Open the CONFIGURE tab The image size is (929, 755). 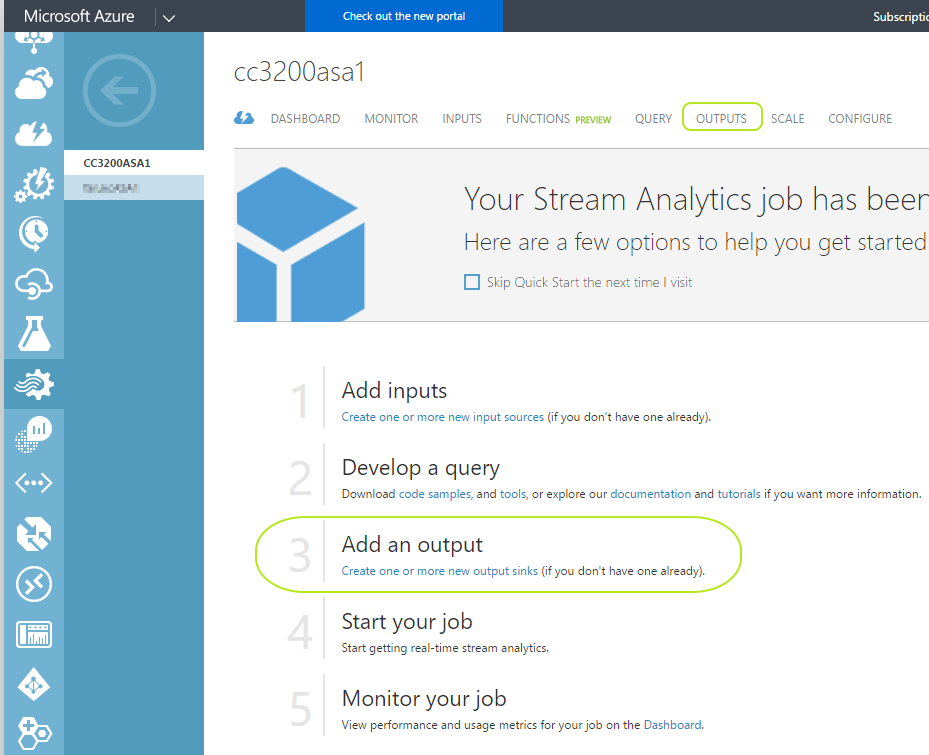tap(860, 119)
